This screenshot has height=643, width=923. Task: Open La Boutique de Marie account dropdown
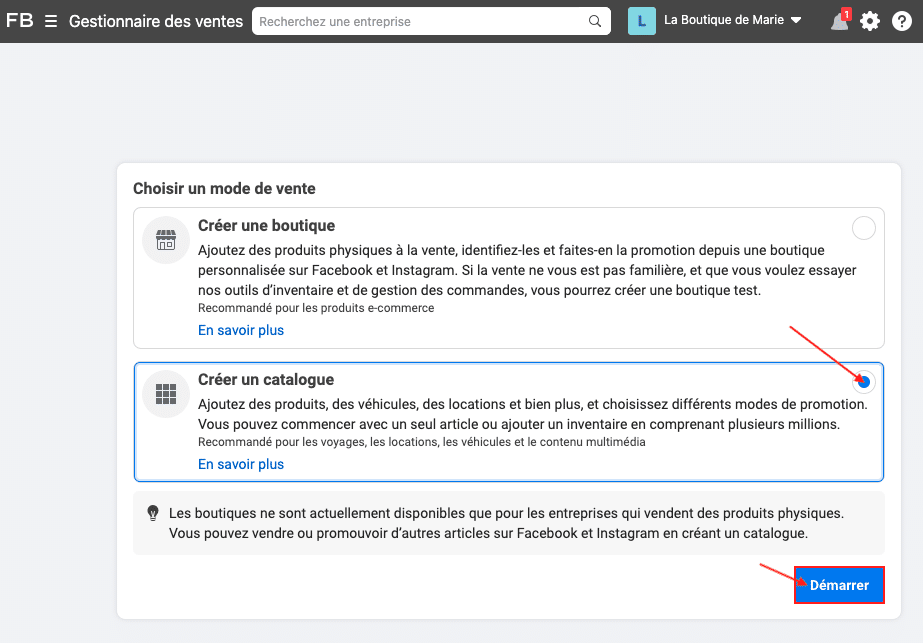727,18
